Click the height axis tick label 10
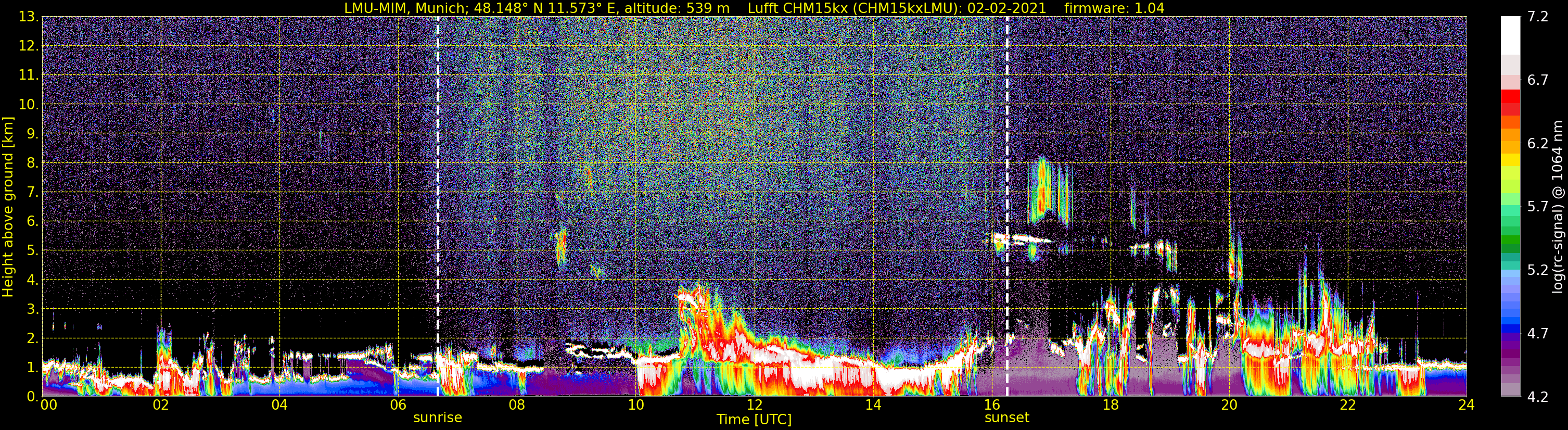 click(28, 105)
